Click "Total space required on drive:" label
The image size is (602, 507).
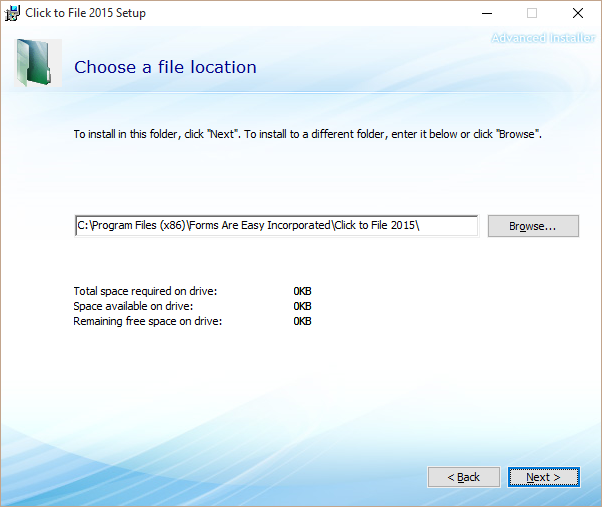pos(145,291)
